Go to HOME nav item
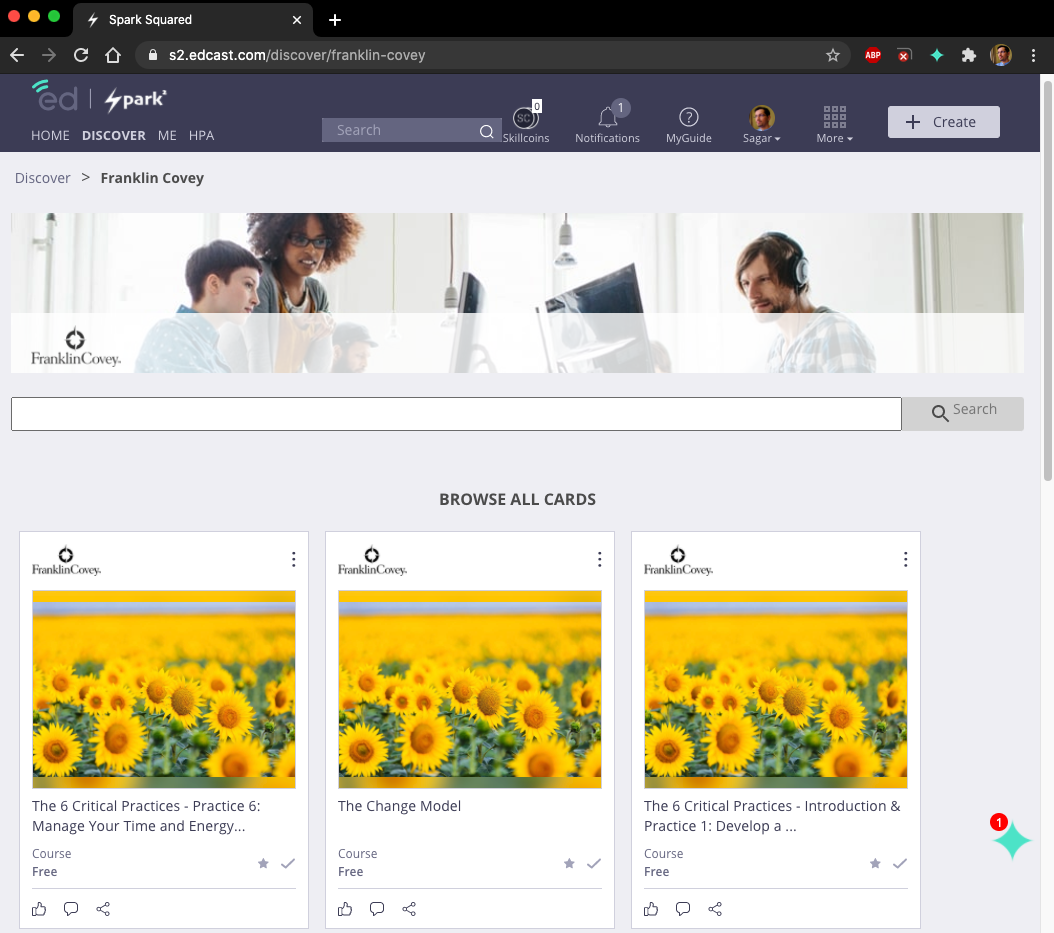Image resolution: width=1054 pixels, height=933 pixels. click(50, 136)
